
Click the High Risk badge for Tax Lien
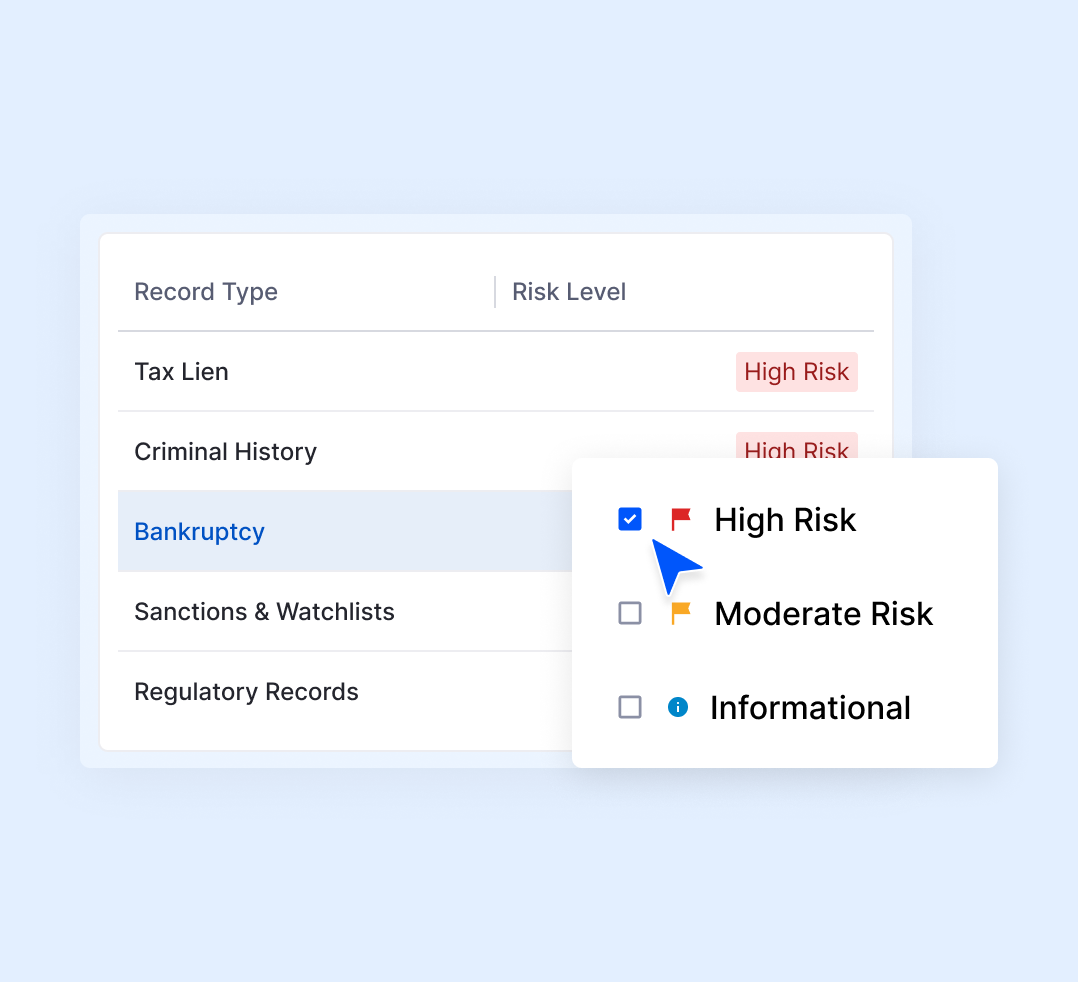[x=797, y=371]
